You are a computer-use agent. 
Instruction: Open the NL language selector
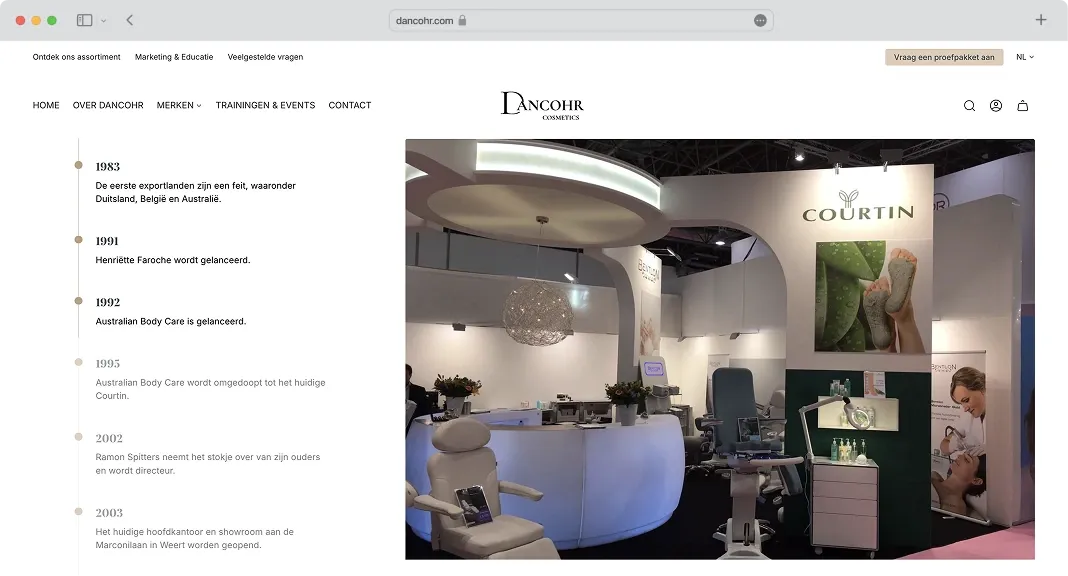coord(1025,57)
